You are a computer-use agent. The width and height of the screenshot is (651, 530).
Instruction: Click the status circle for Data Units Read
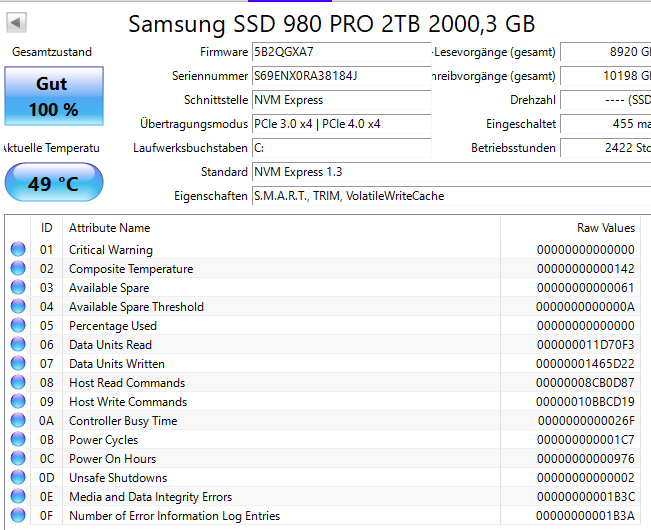point(18,344)
